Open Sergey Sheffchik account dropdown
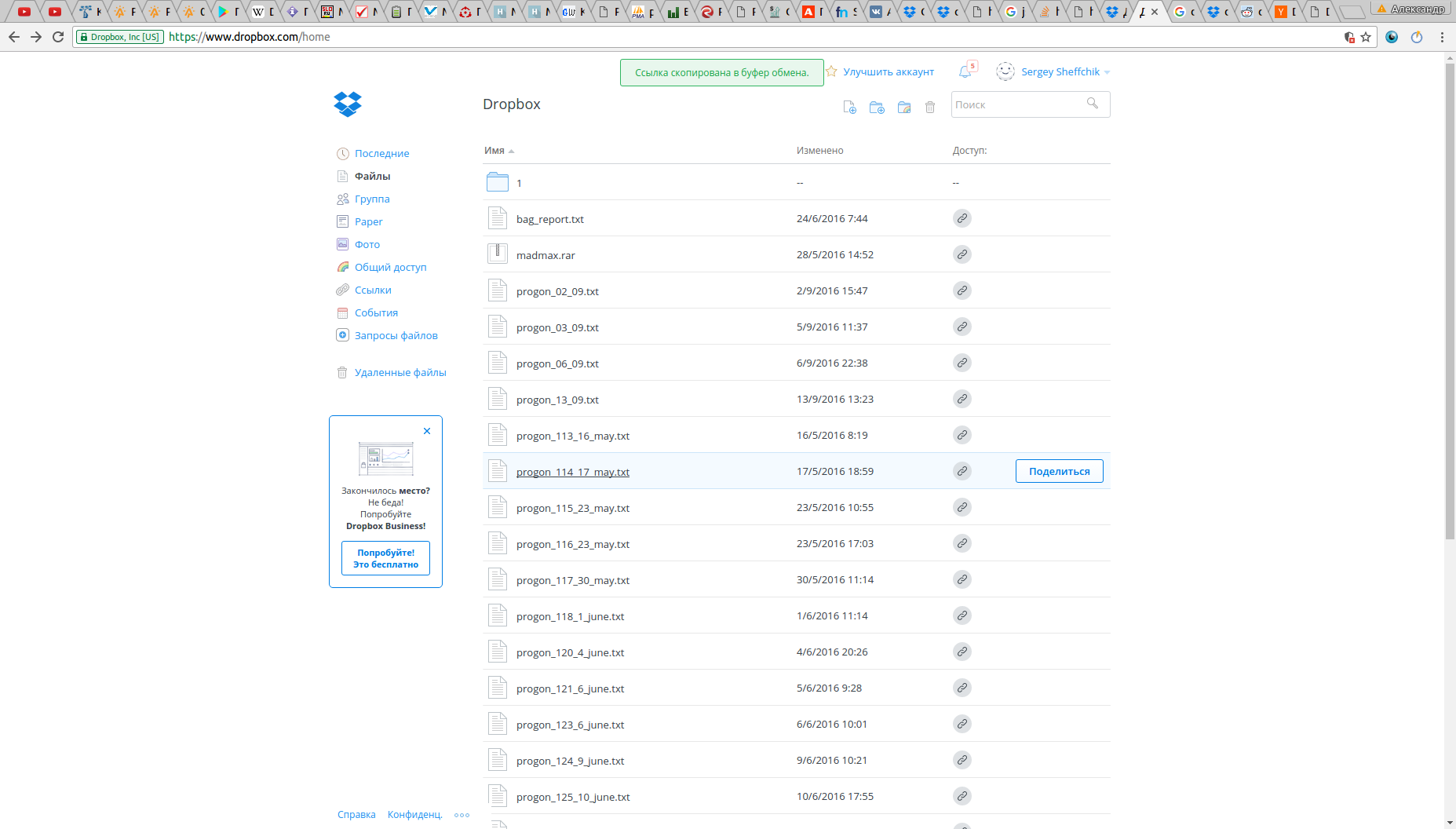1456x829 pixels. click(1066, 71)
